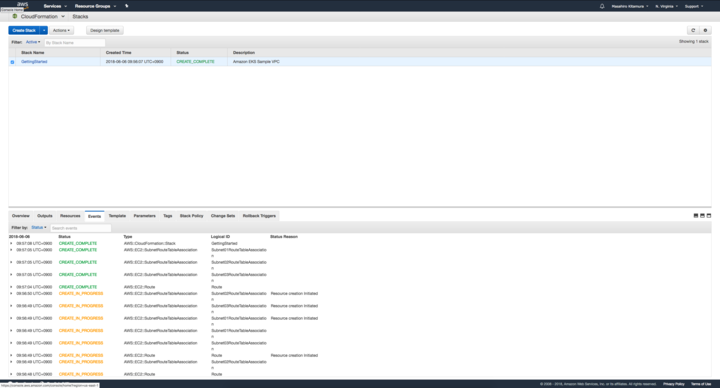Click the Amazon EKS Sample VPC description
Viewport: 720px width, 388px height.
click(x=256, y=62)
